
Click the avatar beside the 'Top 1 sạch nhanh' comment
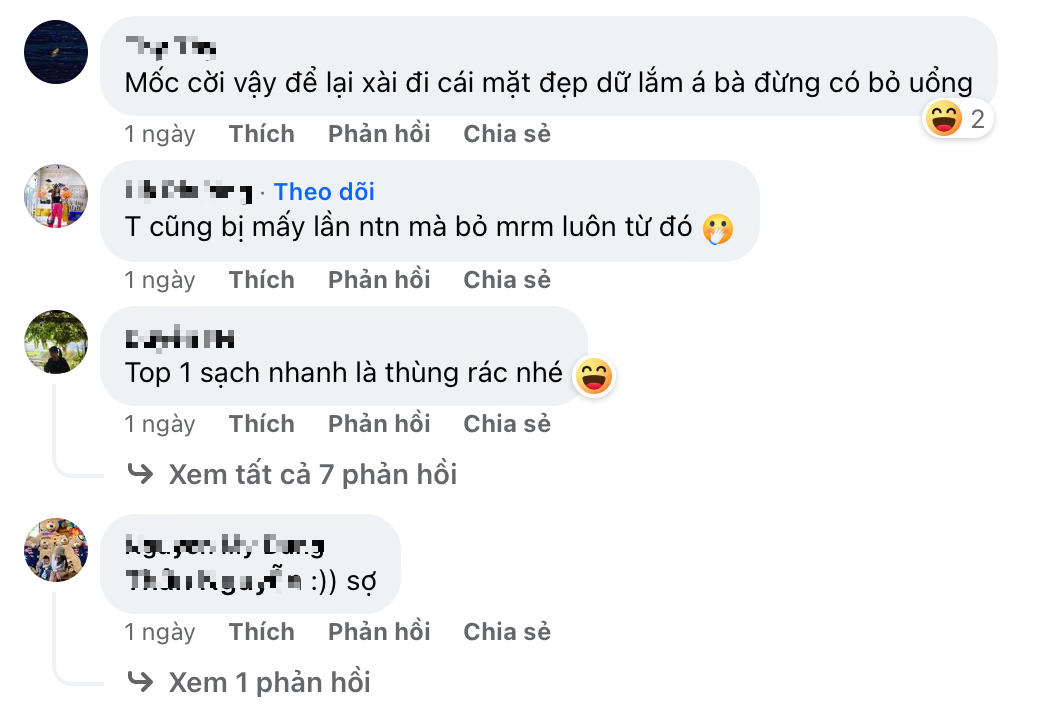coord(56,341)
